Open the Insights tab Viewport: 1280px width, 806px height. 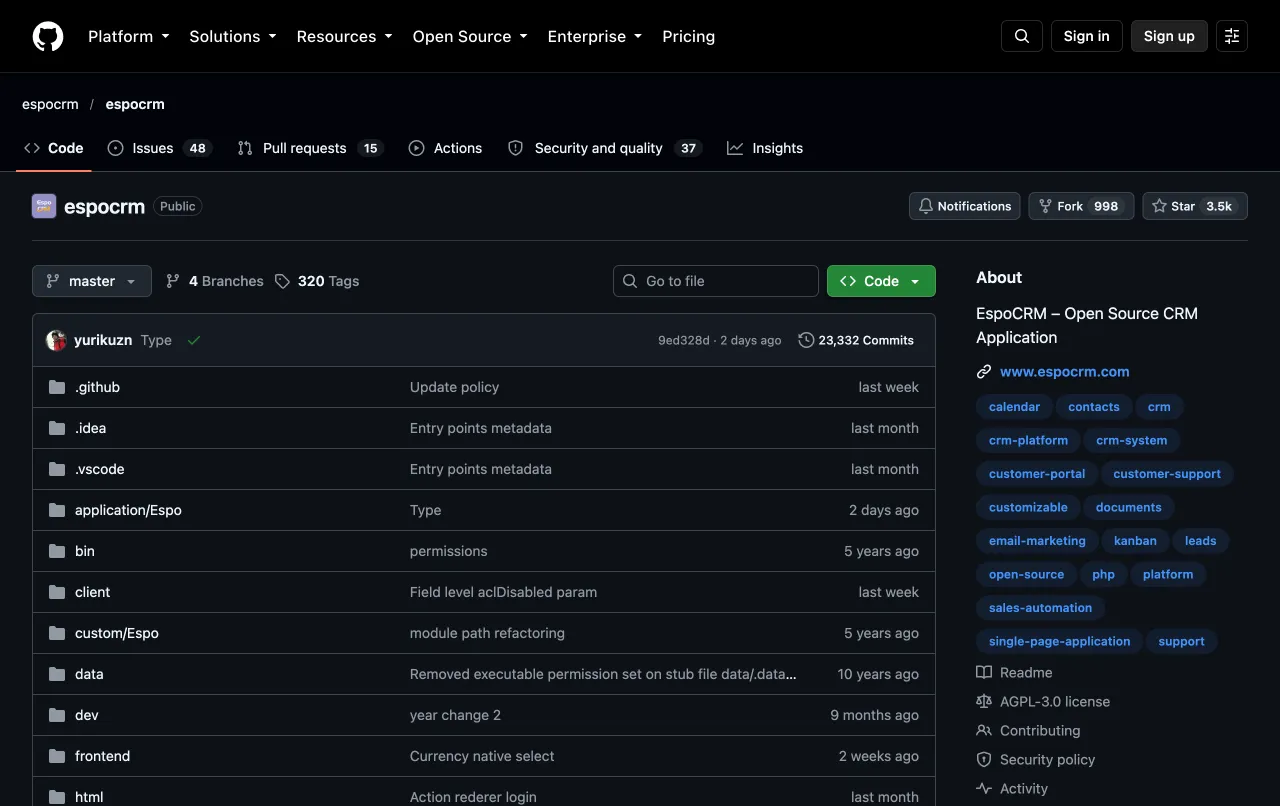coord(765,148)
